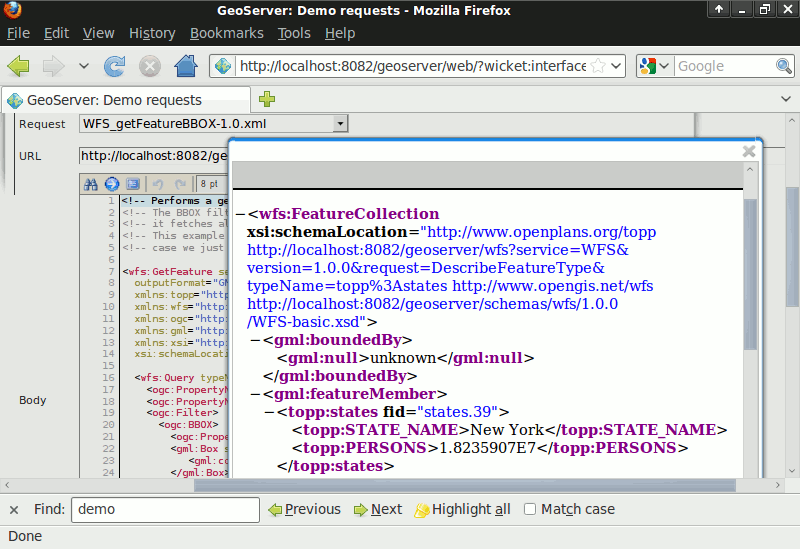This screenshot has height=549, width=800.
Task: Select the GeoServer: Demo requests tab
Action: [x=126, y=100]
